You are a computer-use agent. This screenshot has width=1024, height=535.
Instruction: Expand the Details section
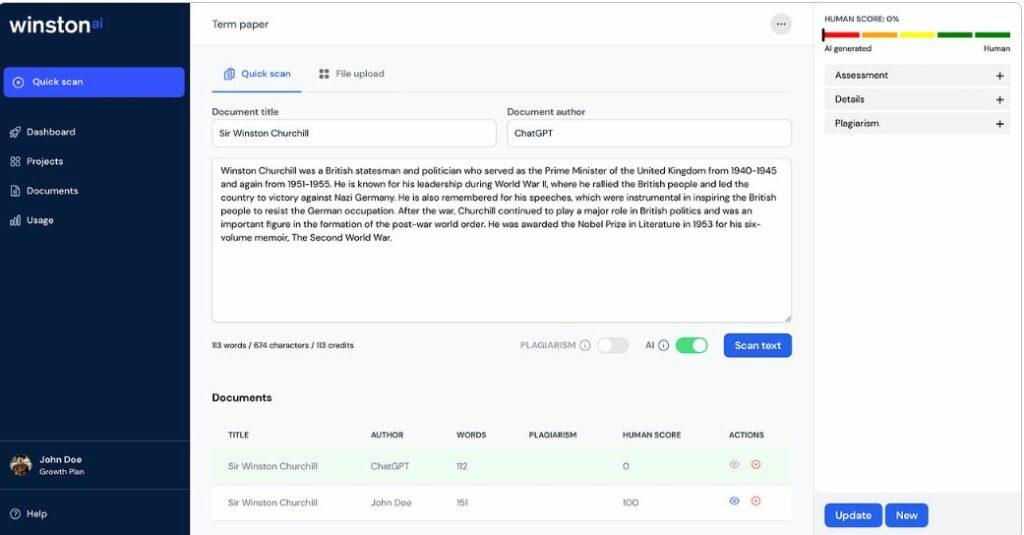(917, 99)
